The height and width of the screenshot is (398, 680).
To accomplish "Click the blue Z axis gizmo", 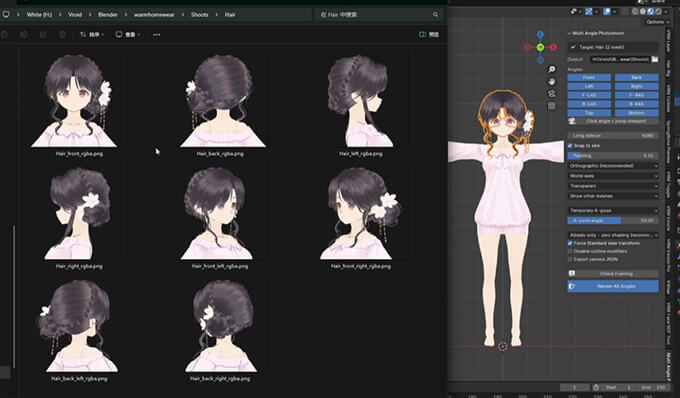I will pos(540,34).
